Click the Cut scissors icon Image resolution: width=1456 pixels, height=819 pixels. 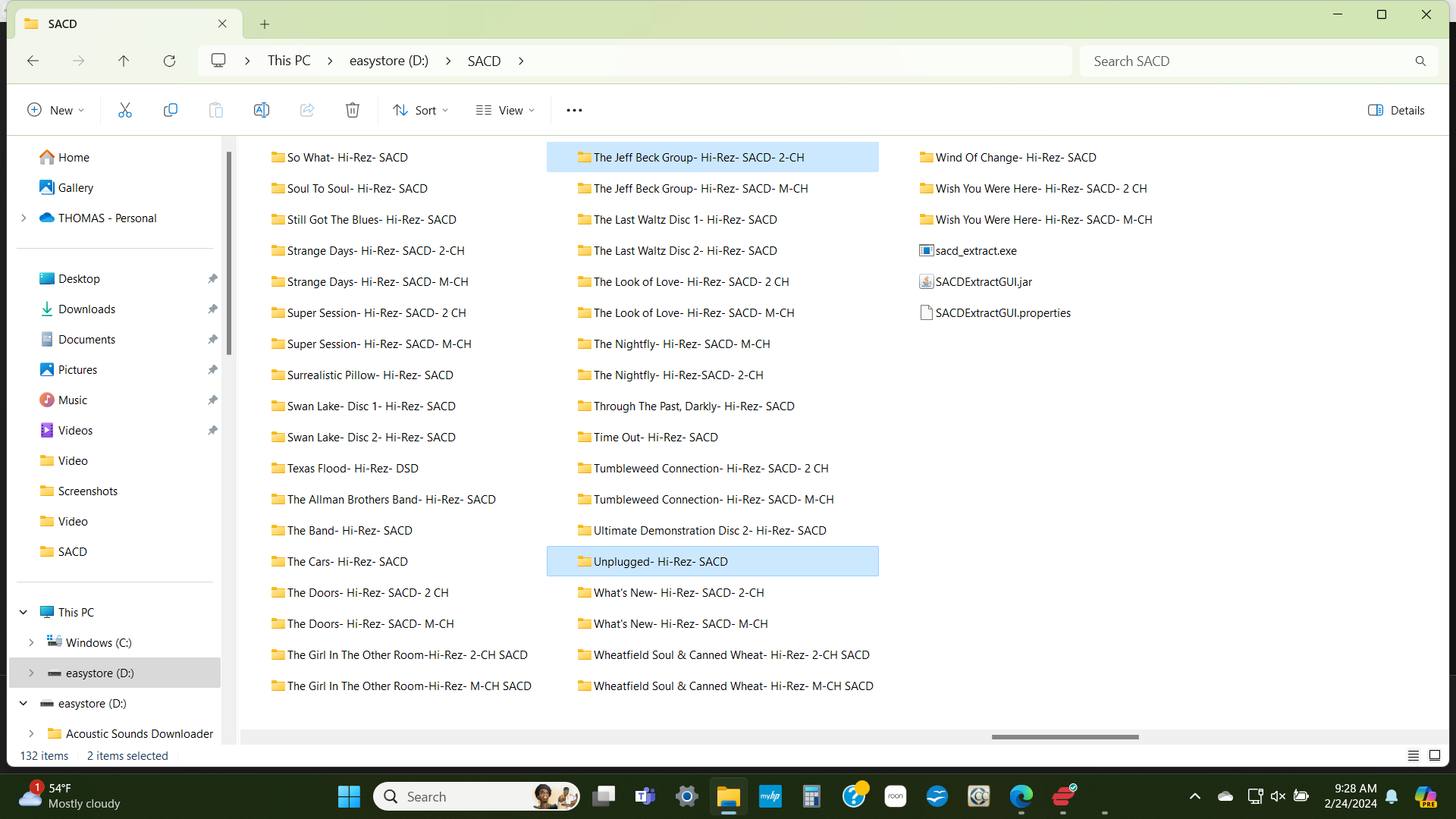(125, 110)
